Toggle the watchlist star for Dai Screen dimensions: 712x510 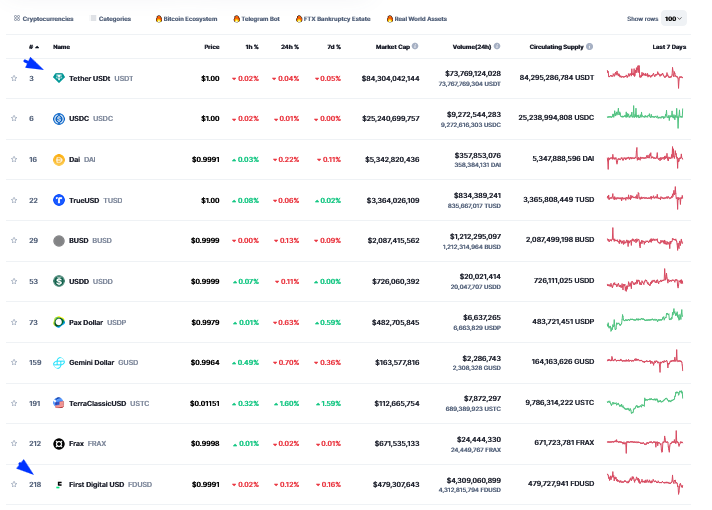tap(14, 159)
